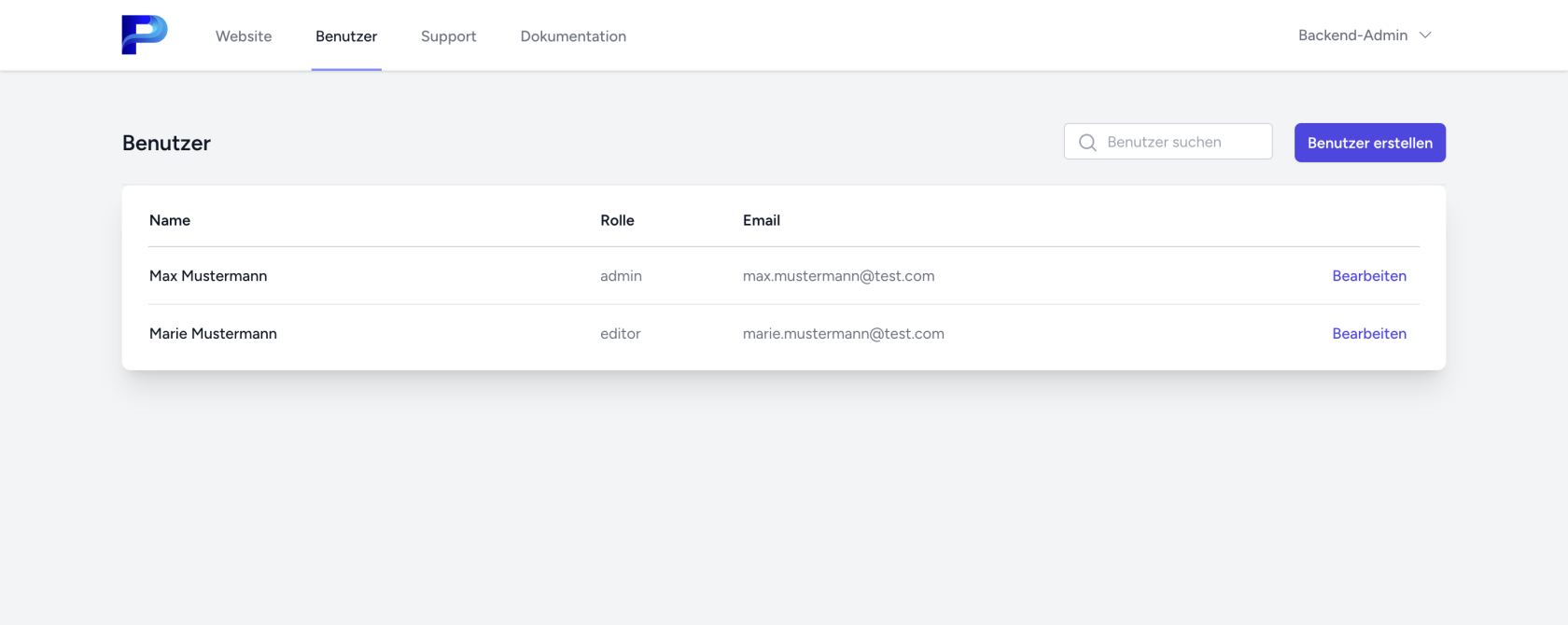Screen dimensions: 1568x625
Task: Expand the chevron beside Backend-Admin
Action: pyautogui.click(x=1425, y=35)
